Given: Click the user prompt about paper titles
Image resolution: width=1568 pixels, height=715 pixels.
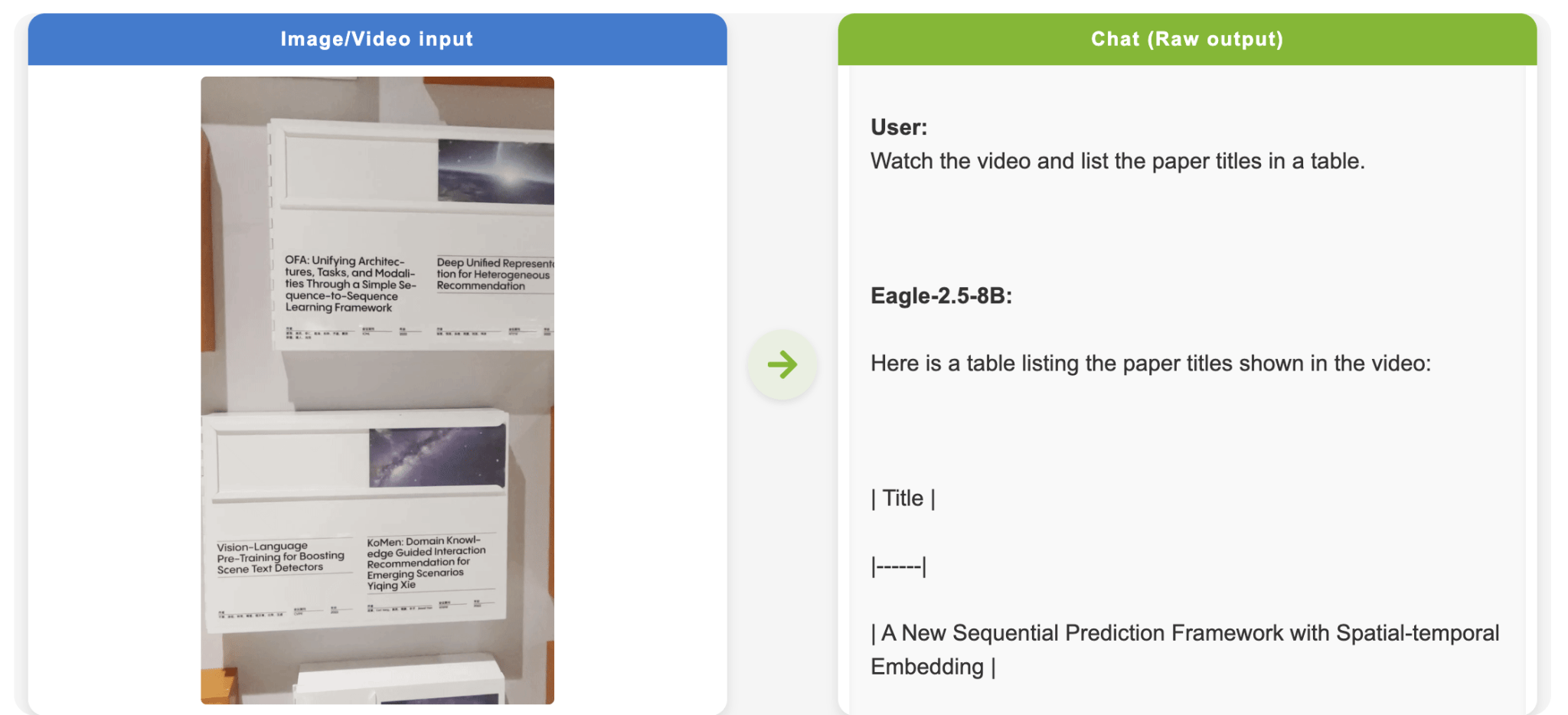Looking at the screenshot, I should (1117, 162).
